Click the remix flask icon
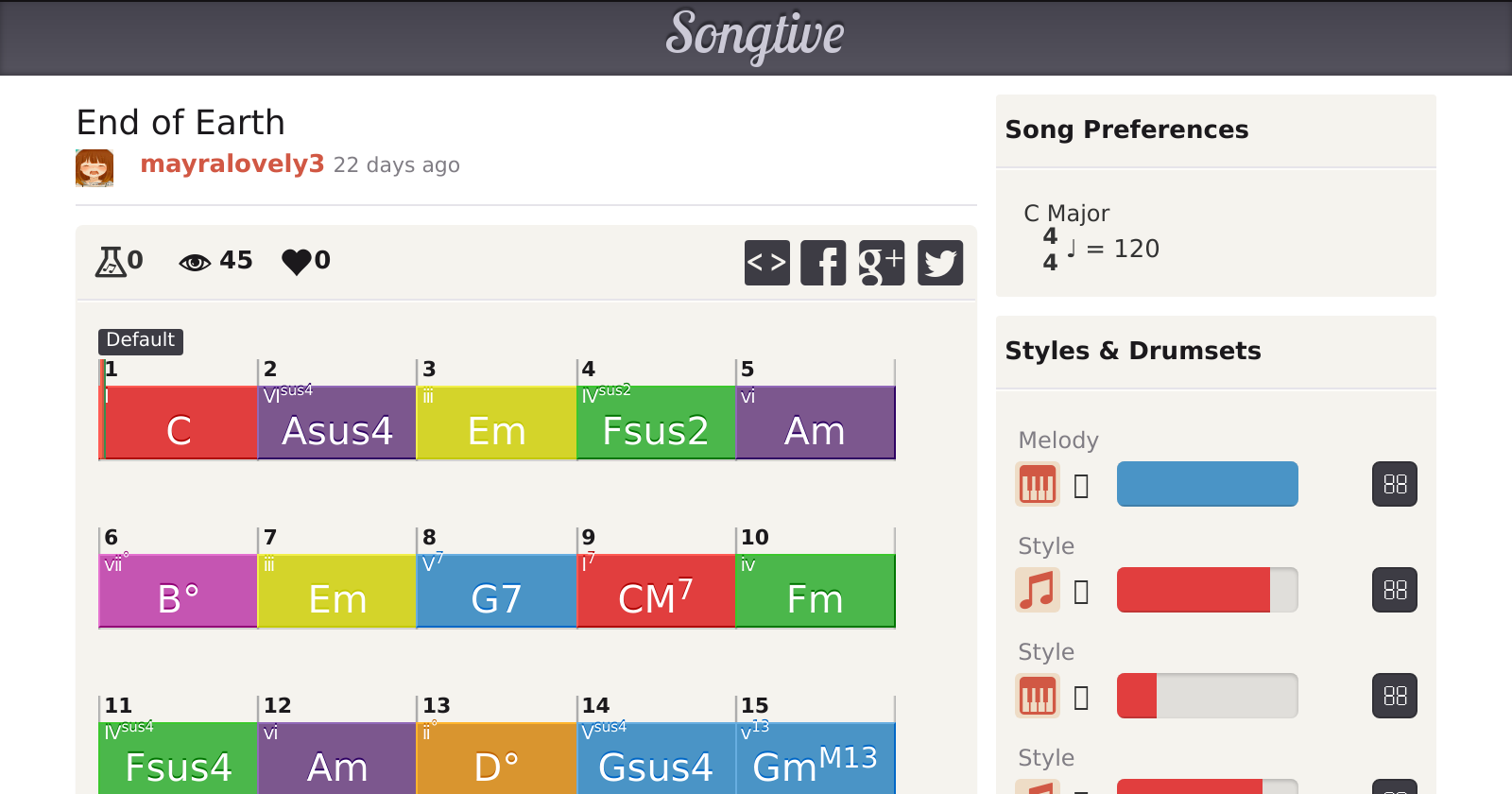This screenshot has width=1512, height=794. [111, 261]
